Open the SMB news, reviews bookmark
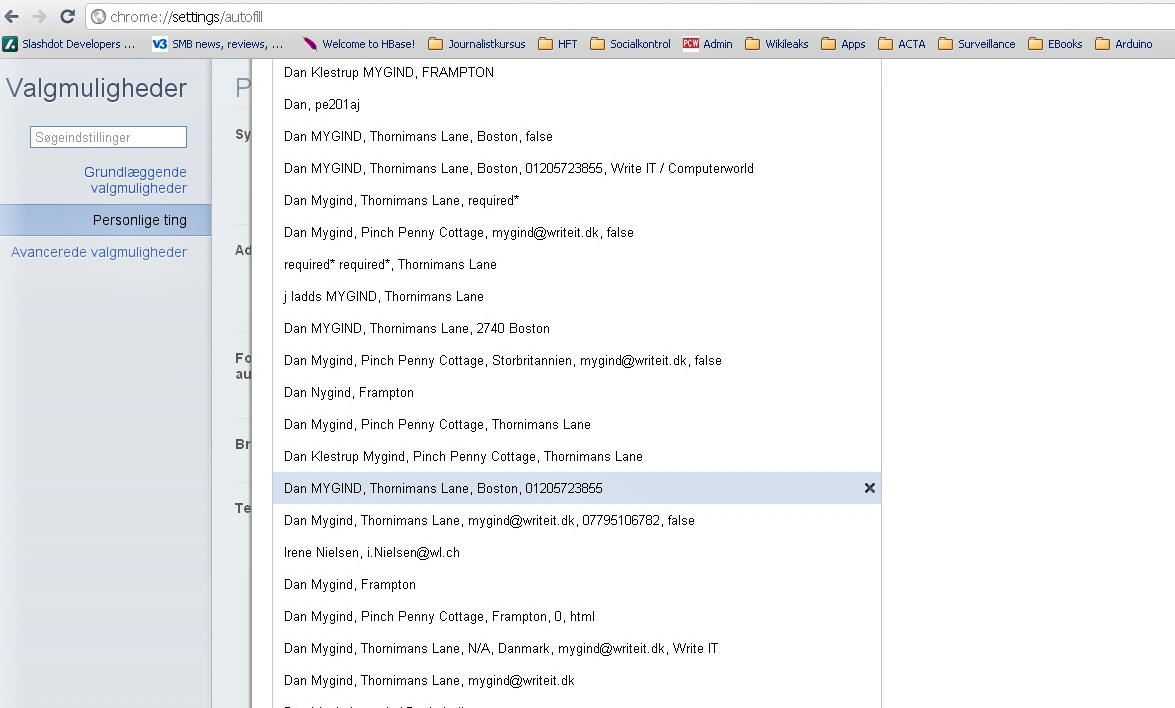Screen dimensions: 1175x708 pyautogui.click(x=218, y=44)
